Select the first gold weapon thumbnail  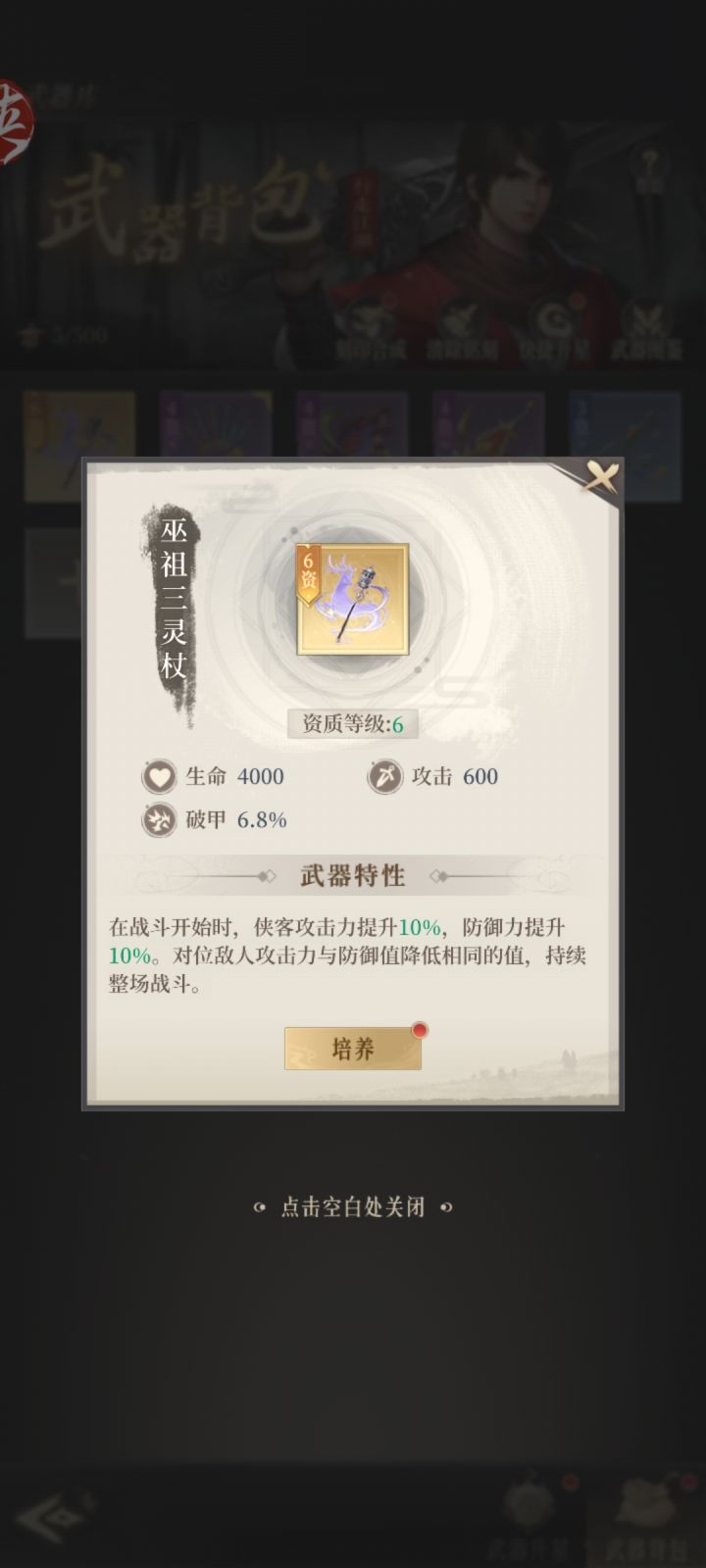point(79,446)
